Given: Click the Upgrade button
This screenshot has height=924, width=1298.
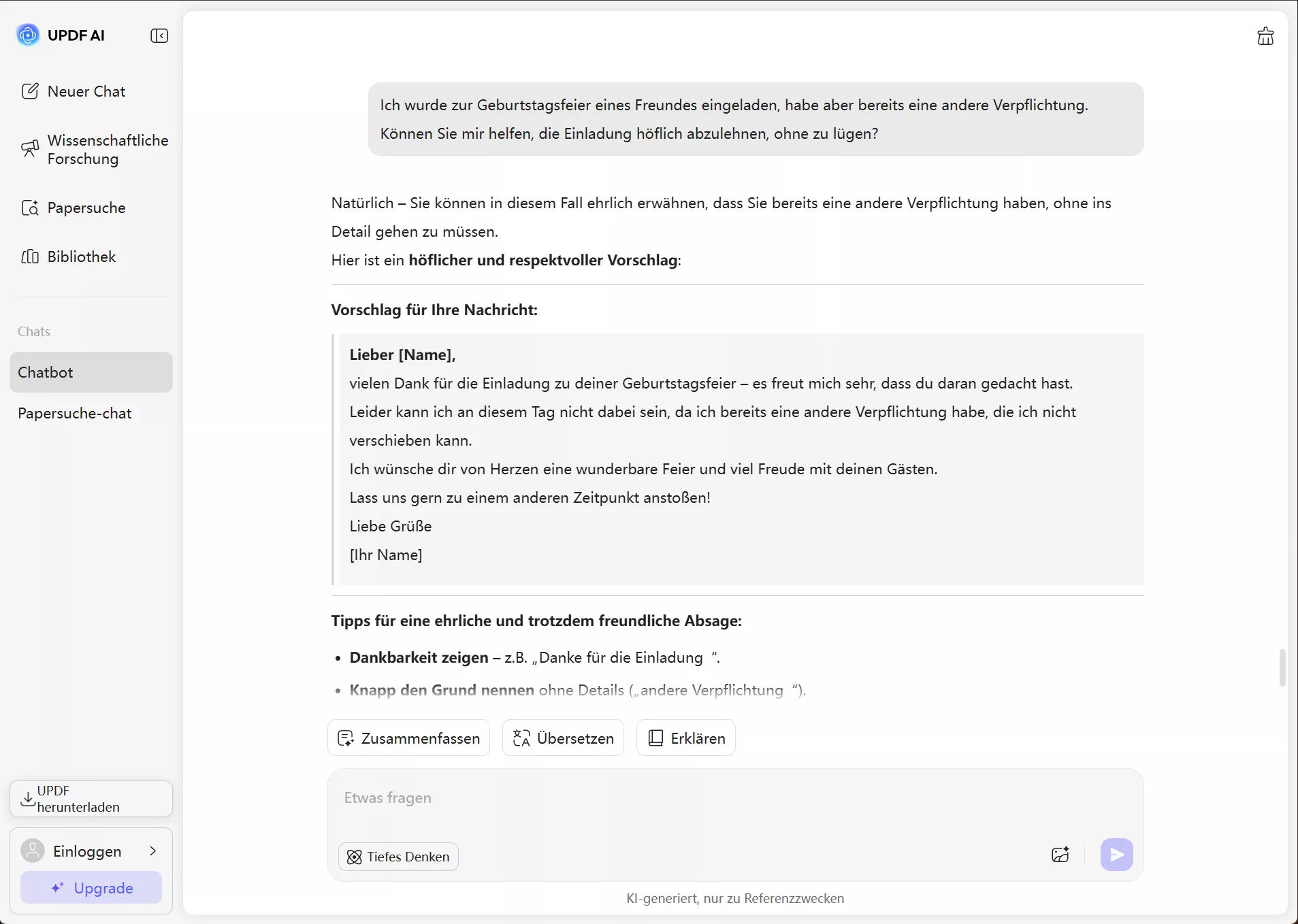Looking at the screenshot, I should (91, 888).
